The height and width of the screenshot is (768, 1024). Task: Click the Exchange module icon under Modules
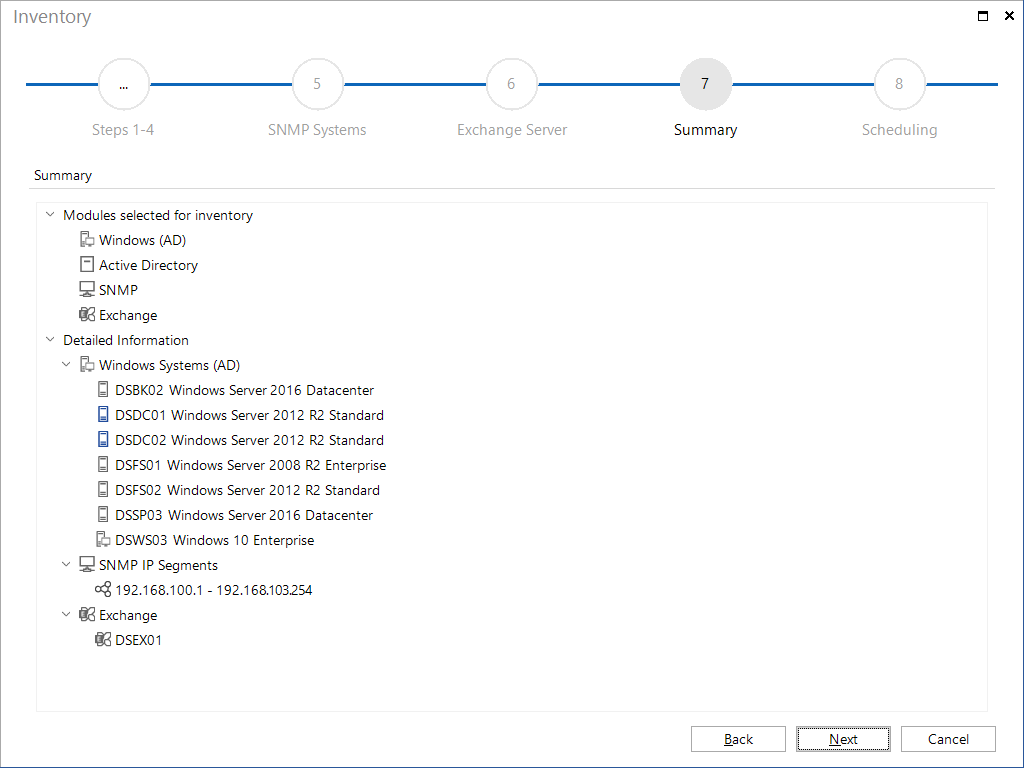click(87, 315)
